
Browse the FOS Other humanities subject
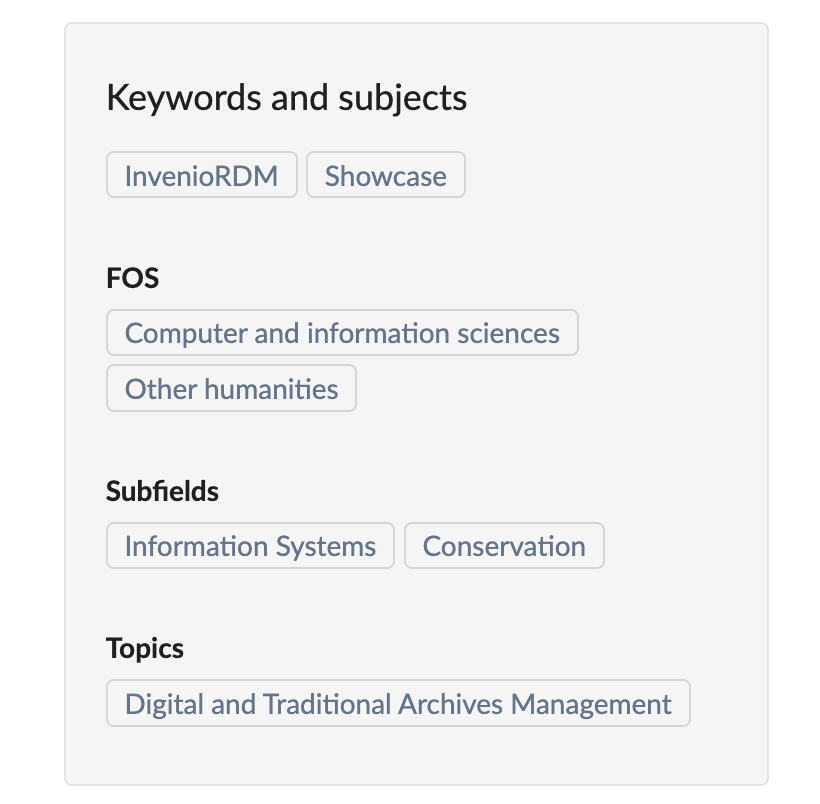click(x=231, y=388)
